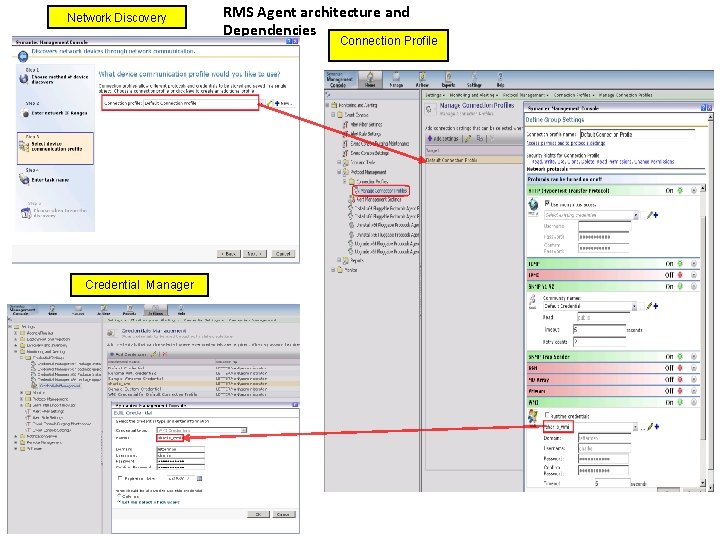Click help icon on Define Group Settings dialog
This screenshot has width=720, height=540.
(x=703, y=108)
